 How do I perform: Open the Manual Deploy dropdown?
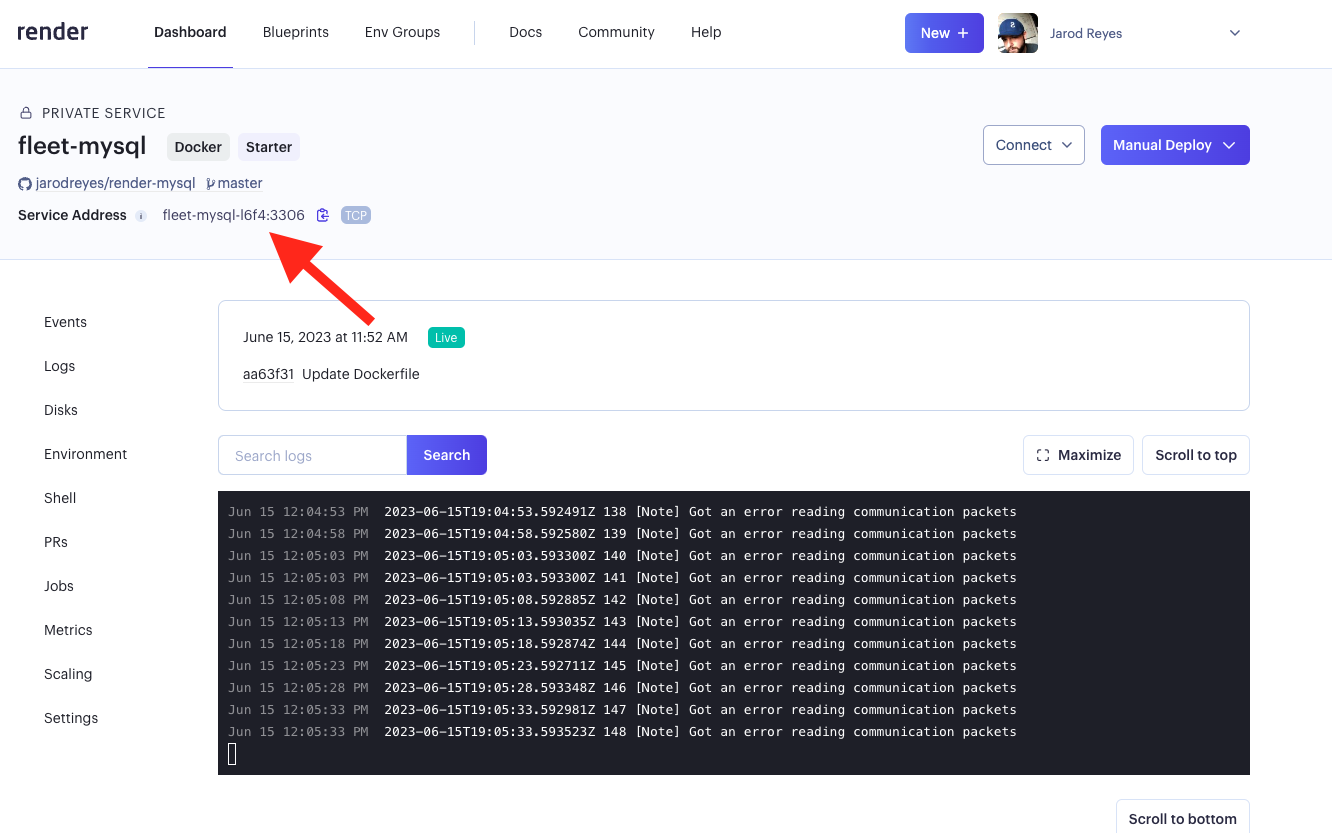pyautogui.click(x=1175, y=145)
